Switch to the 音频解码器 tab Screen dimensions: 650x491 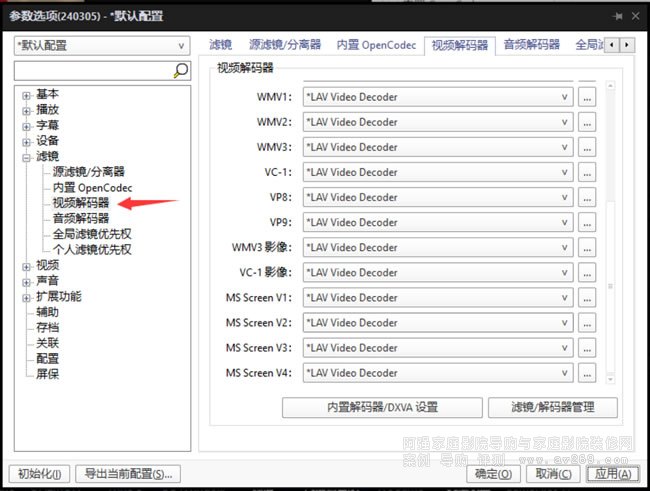point(531,45)
